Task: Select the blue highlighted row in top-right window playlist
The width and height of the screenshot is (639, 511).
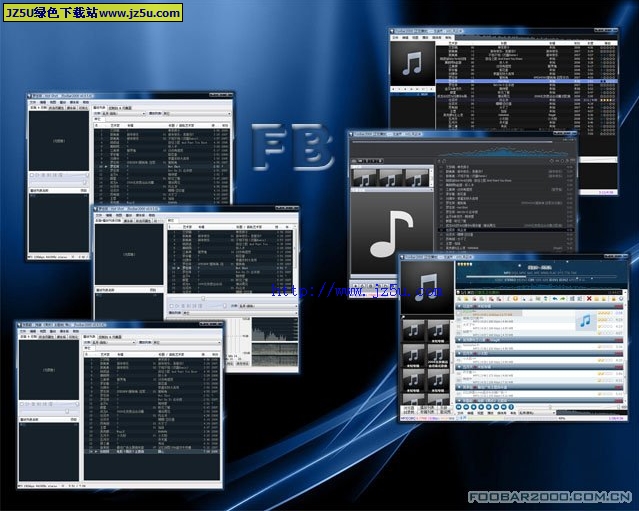Action: (526, 81)
